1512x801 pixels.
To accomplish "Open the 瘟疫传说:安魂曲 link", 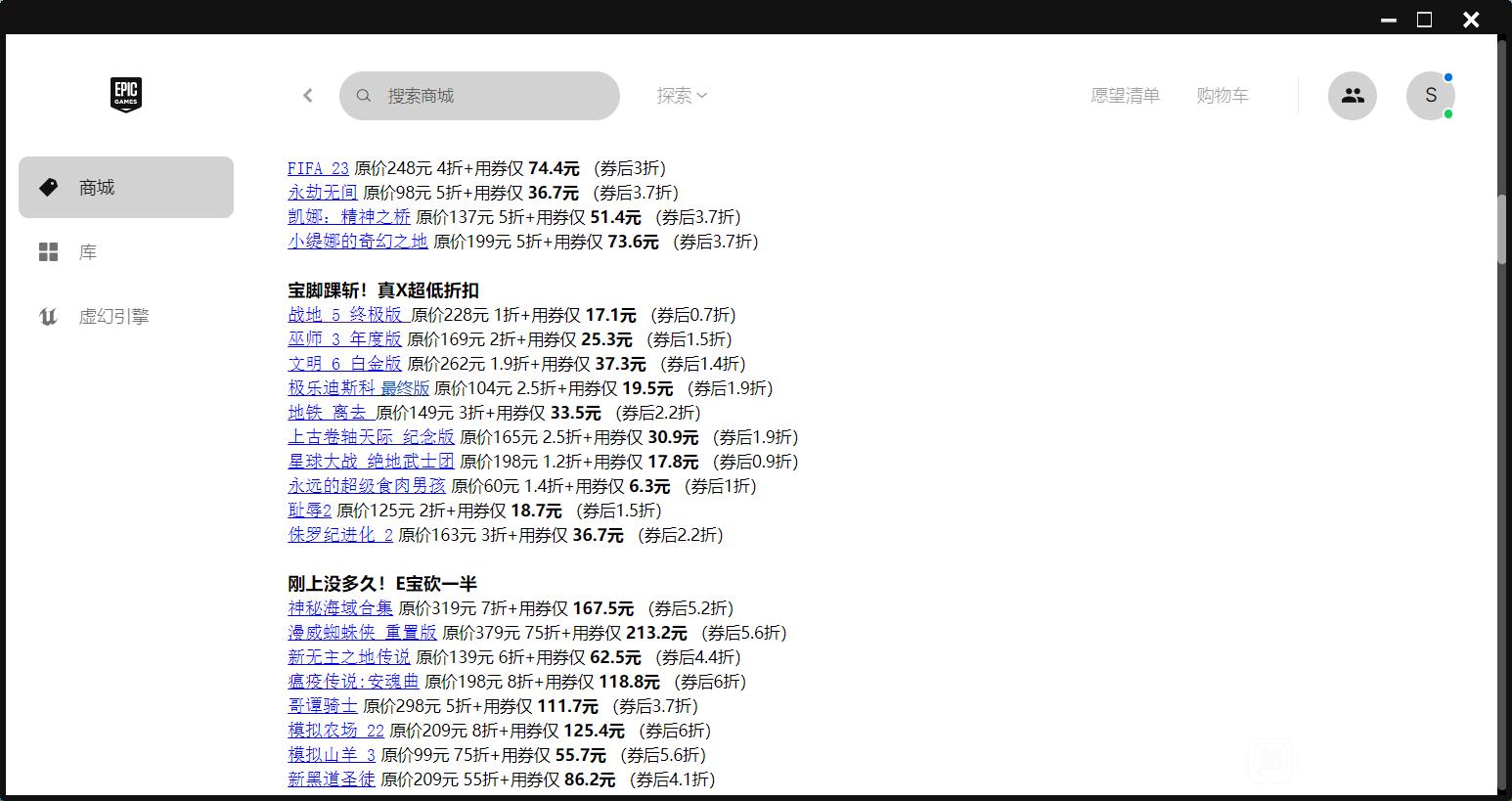I will 353,682.
